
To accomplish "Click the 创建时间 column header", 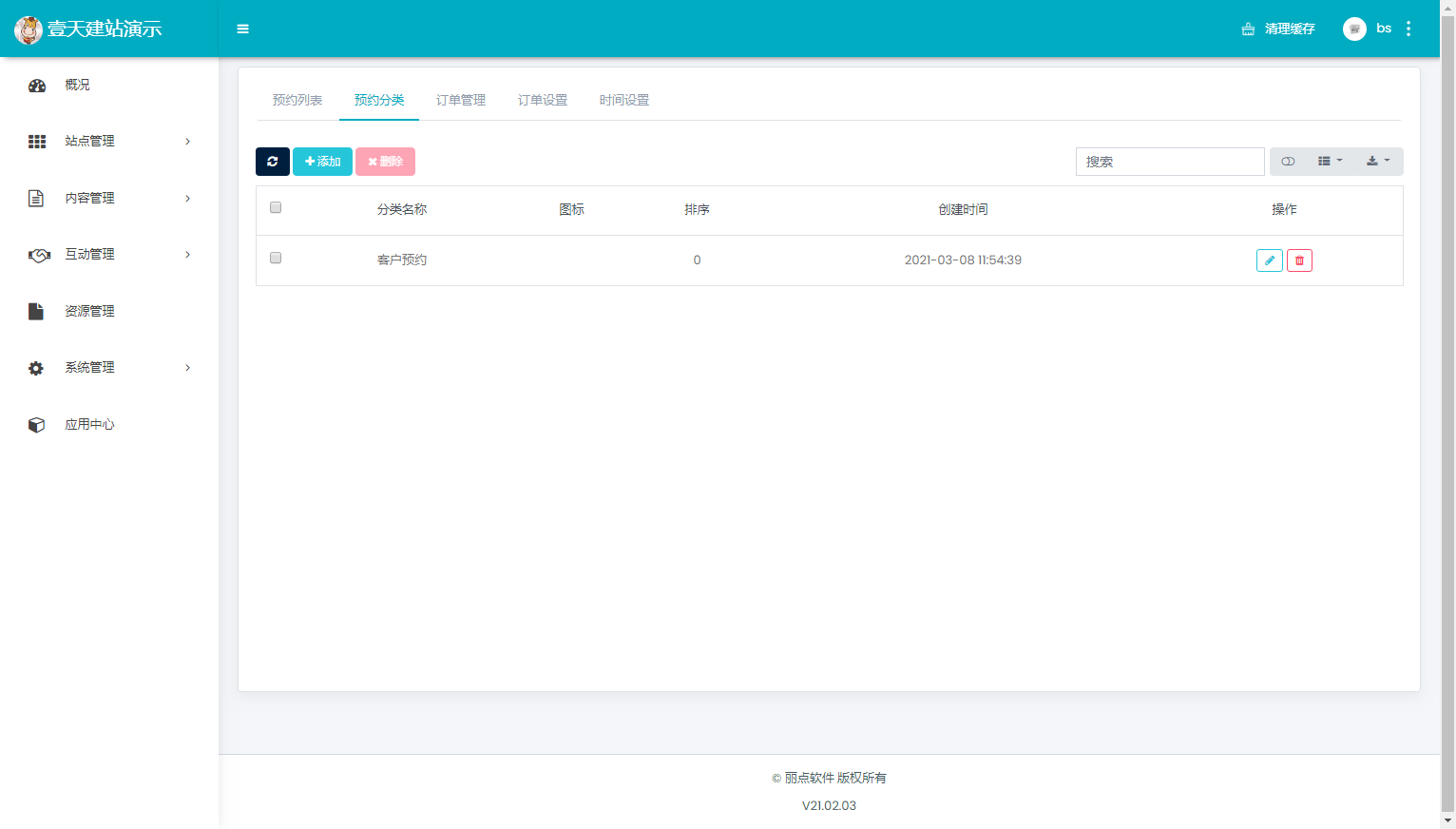I will click(963, 209).
